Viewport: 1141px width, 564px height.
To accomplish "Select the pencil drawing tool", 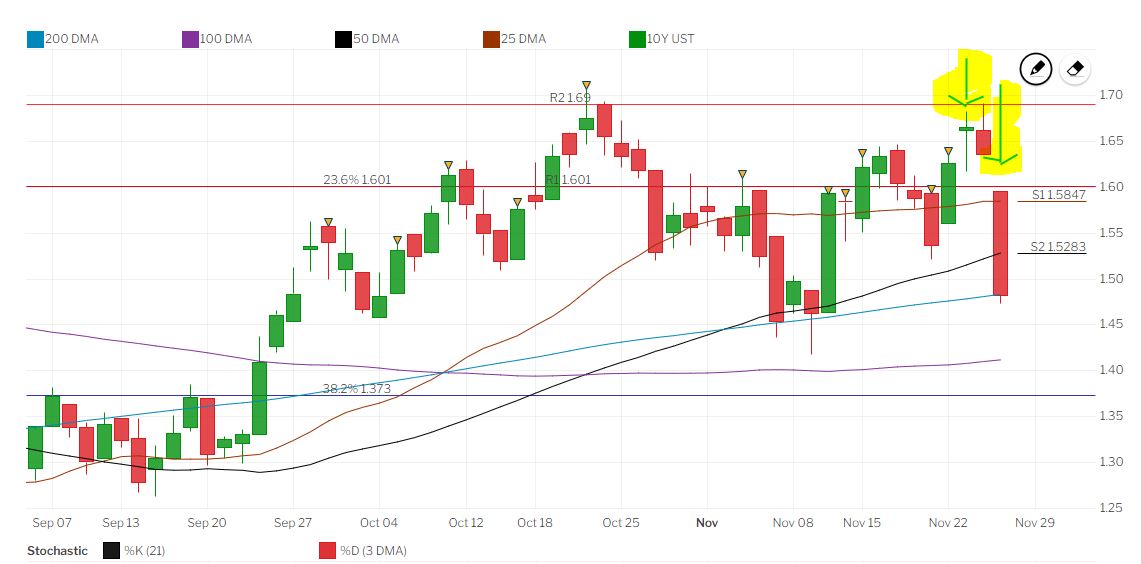I will point(1036,70).
